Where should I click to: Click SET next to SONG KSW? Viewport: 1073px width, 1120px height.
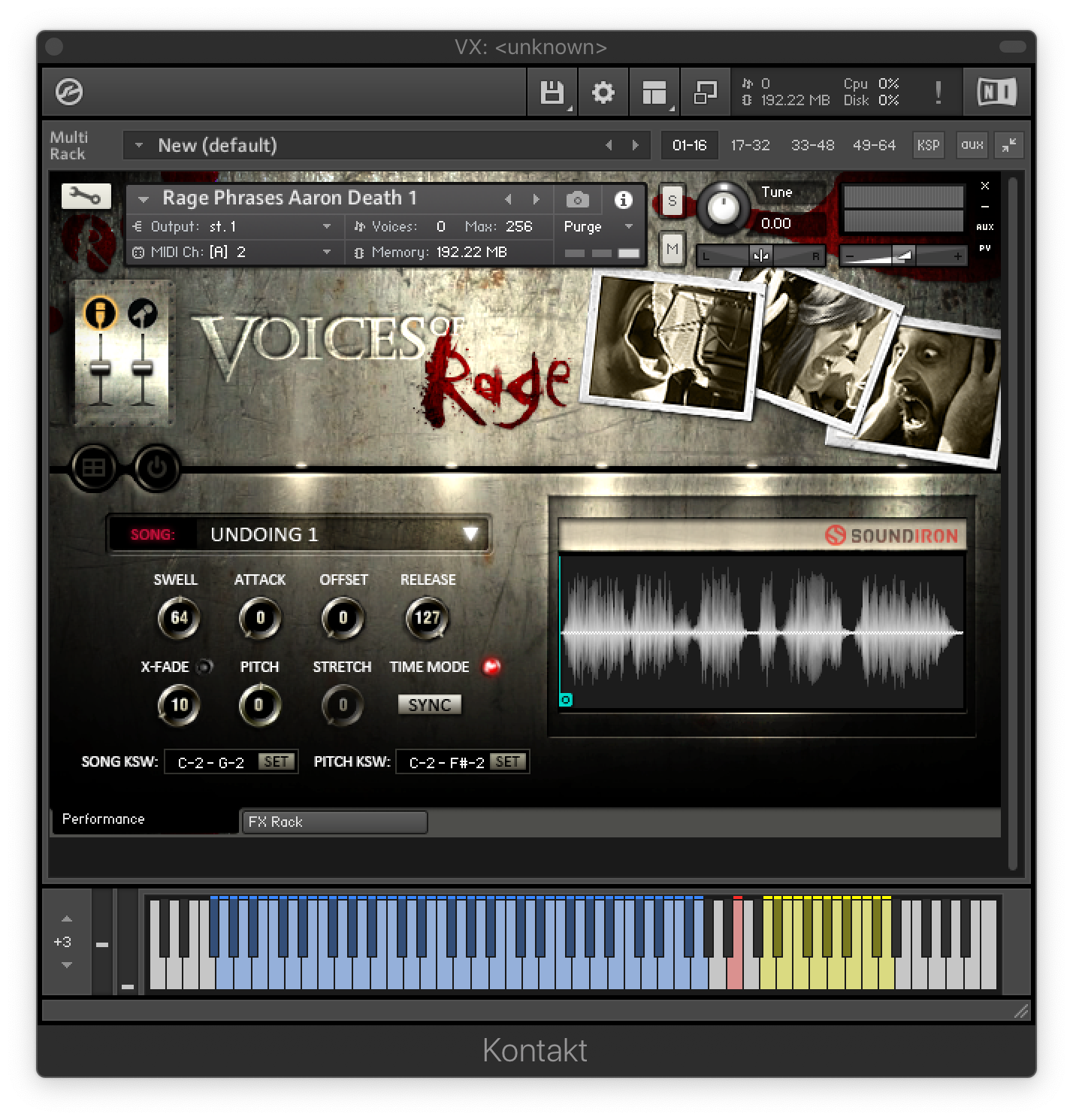(x=276, y=761)
